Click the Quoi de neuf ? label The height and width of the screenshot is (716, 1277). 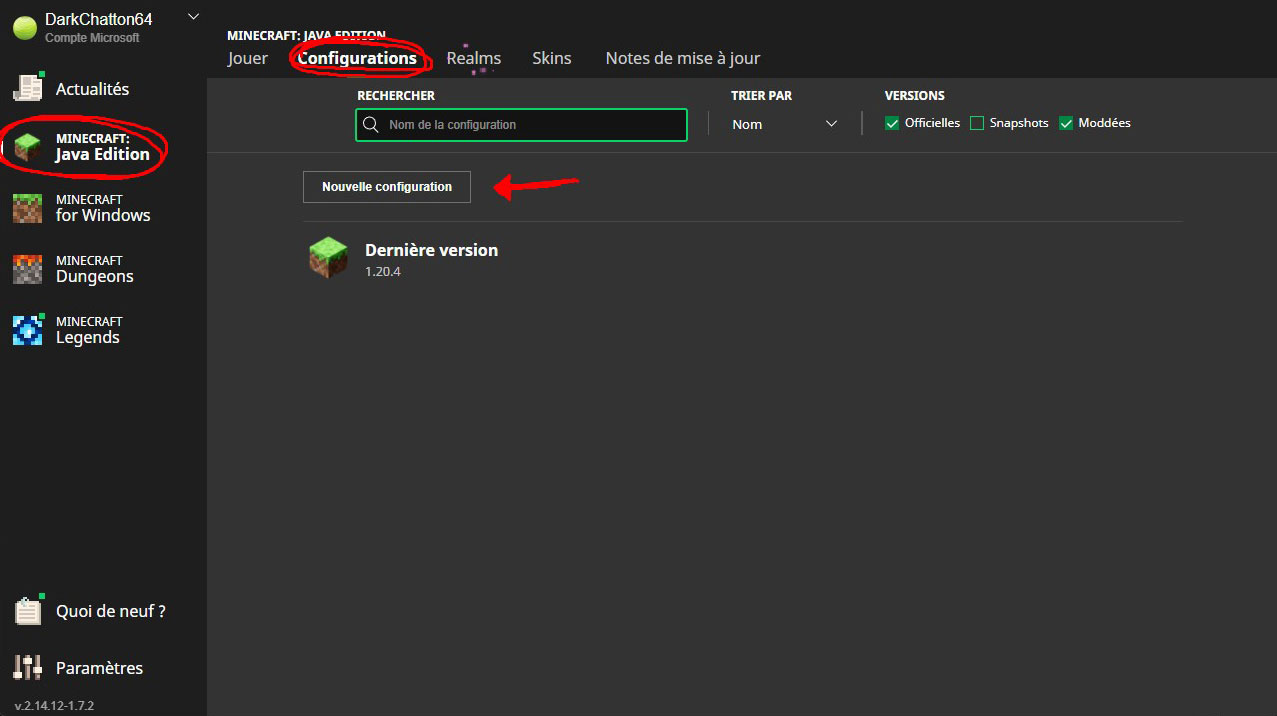click(x=111, y=611)
